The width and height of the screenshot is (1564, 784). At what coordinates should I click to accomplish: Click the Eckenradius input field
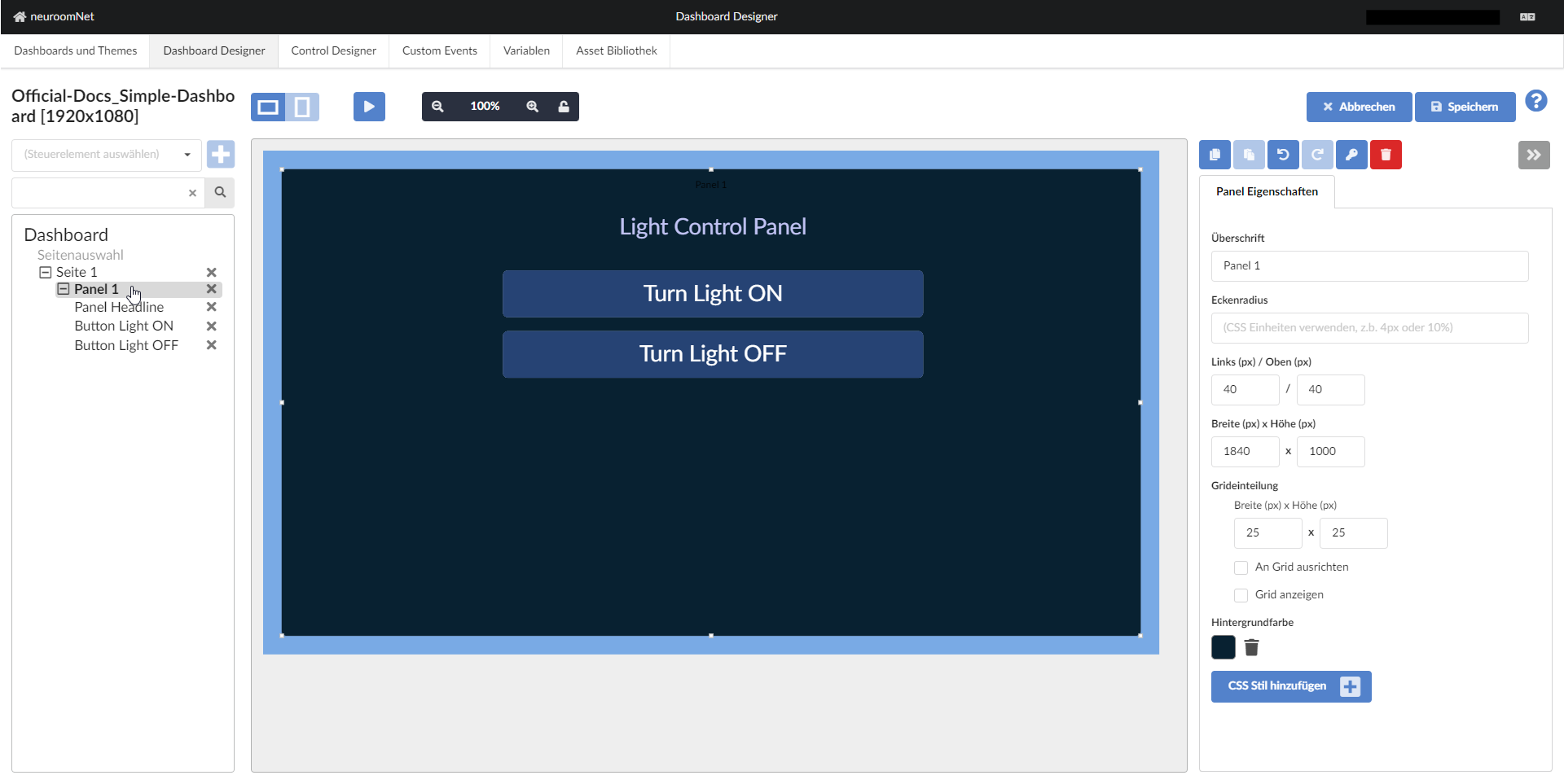click(1368, 327)
